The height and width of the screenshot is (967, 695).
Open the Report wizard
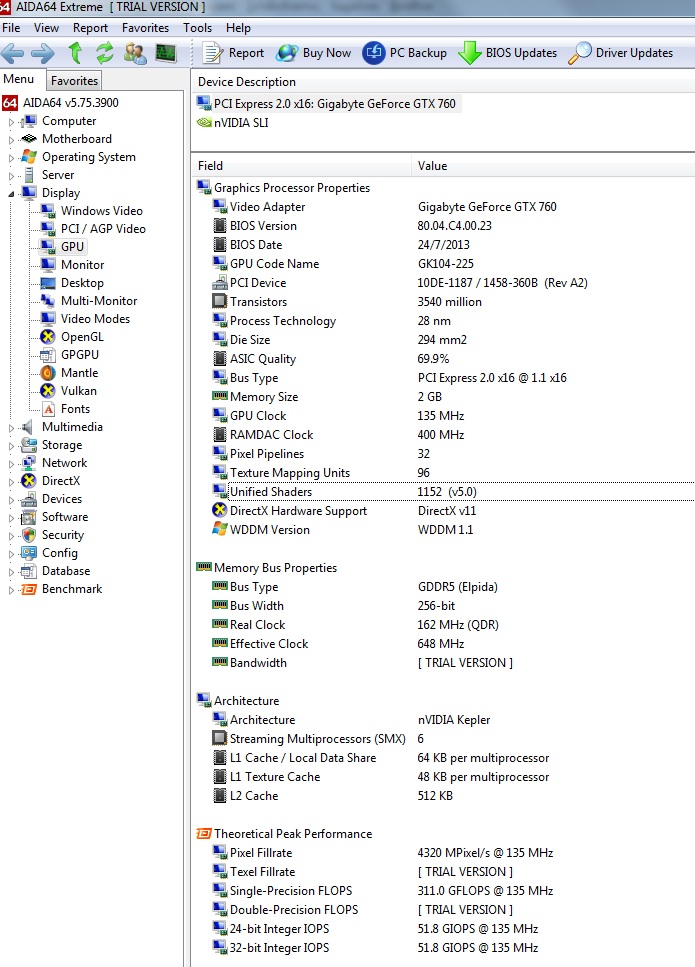click(234, 53)
